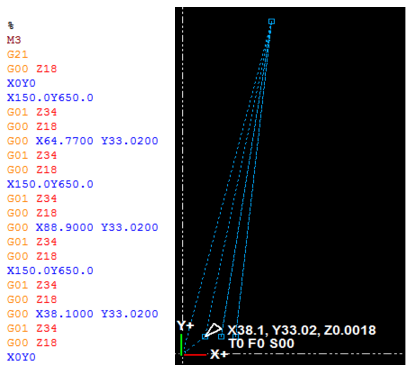Viewport: 414px width, 369px height.
Task: Click the T0 F0 S00 status text
Action: pos(261,343)
